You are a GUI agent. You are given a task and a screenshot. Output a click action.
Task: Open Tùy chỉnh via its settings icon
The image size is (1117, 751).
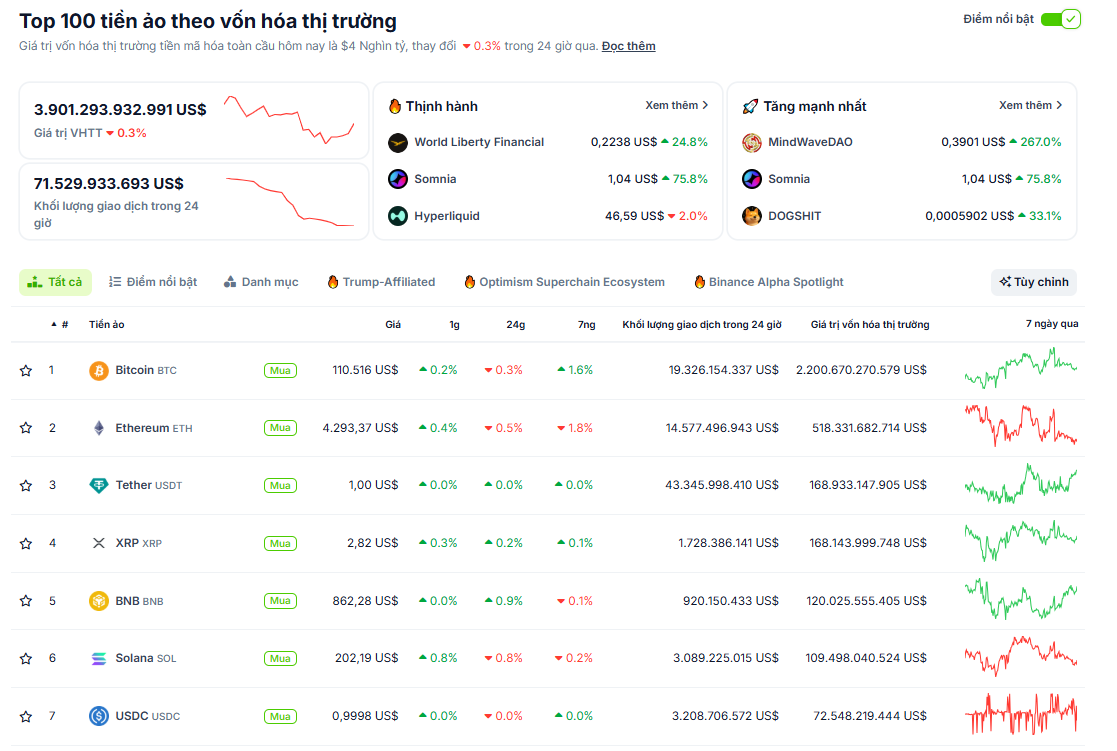pyautogui.click(x=1005, y=282)
